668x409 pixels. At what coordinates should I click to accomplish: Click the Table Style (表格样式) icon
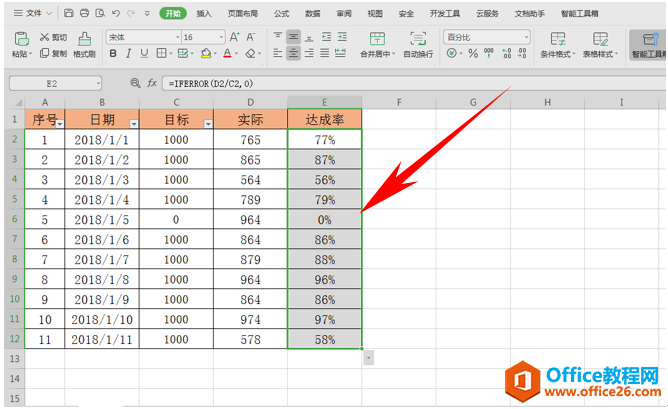[x=600, y=39]
